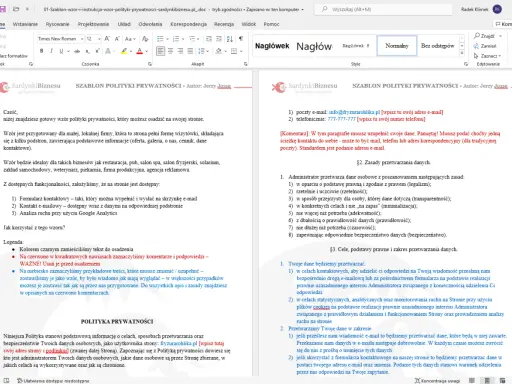Click the multilevel list icon
Screen dimensions: 512x384
click(x=192, y=39)
